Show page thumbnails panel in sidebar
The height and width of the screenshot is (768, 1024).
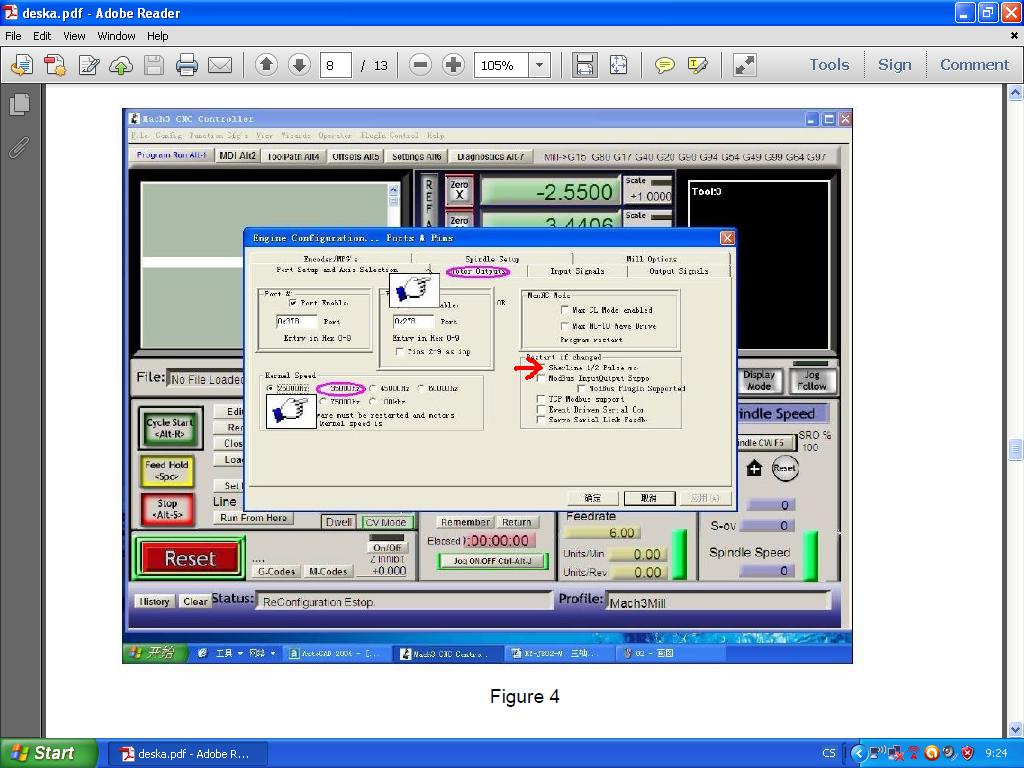click(x=19, y=104)
